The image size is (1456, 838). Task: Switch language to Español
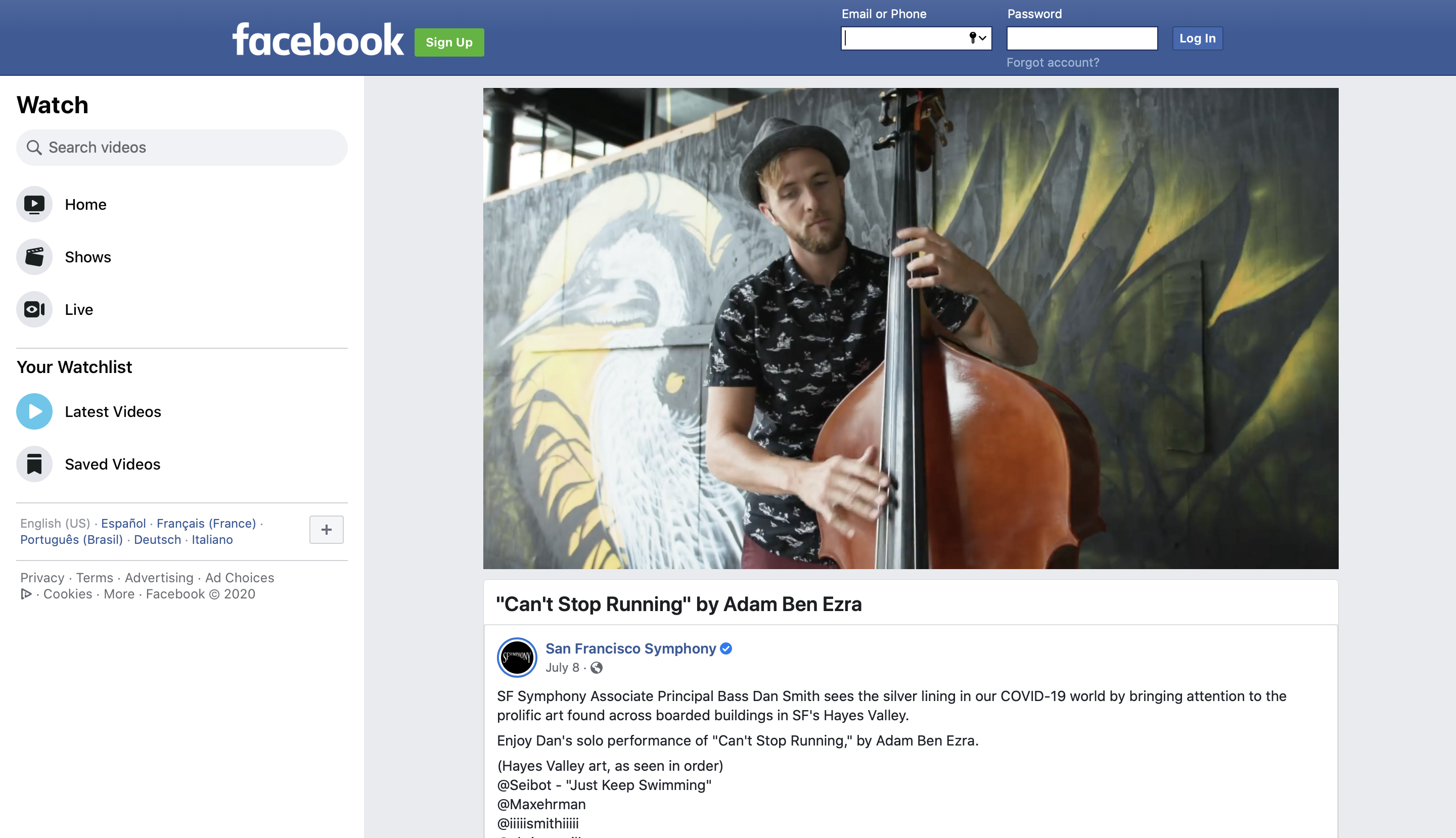123,523
